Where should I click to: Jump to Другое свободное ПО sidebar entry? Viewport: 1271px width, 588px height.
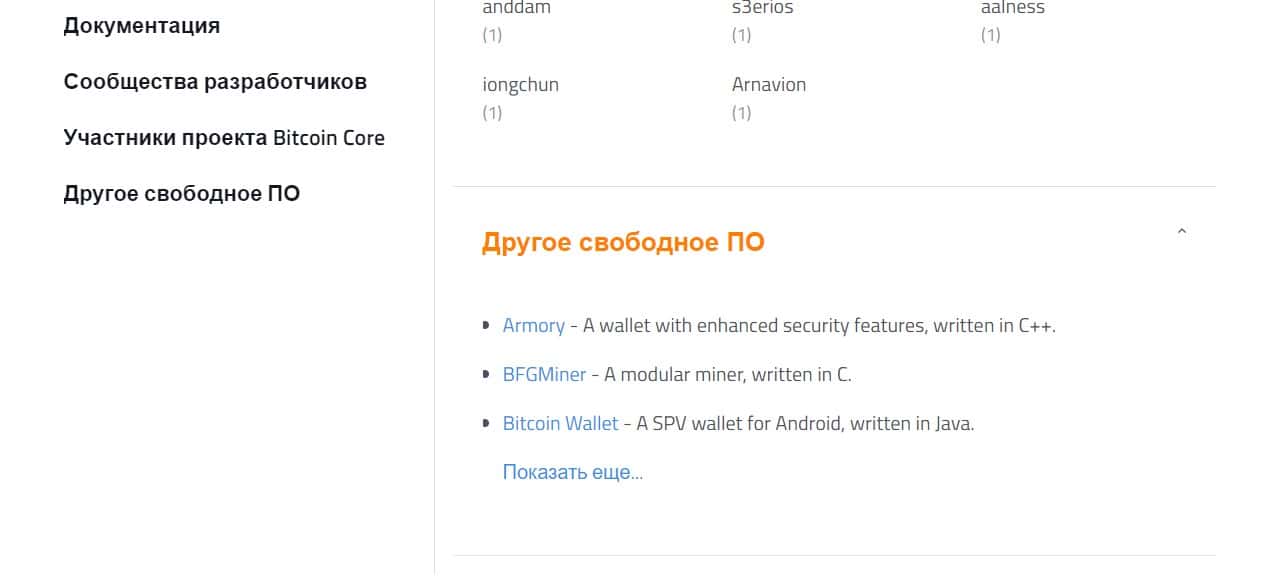(181, 194)
